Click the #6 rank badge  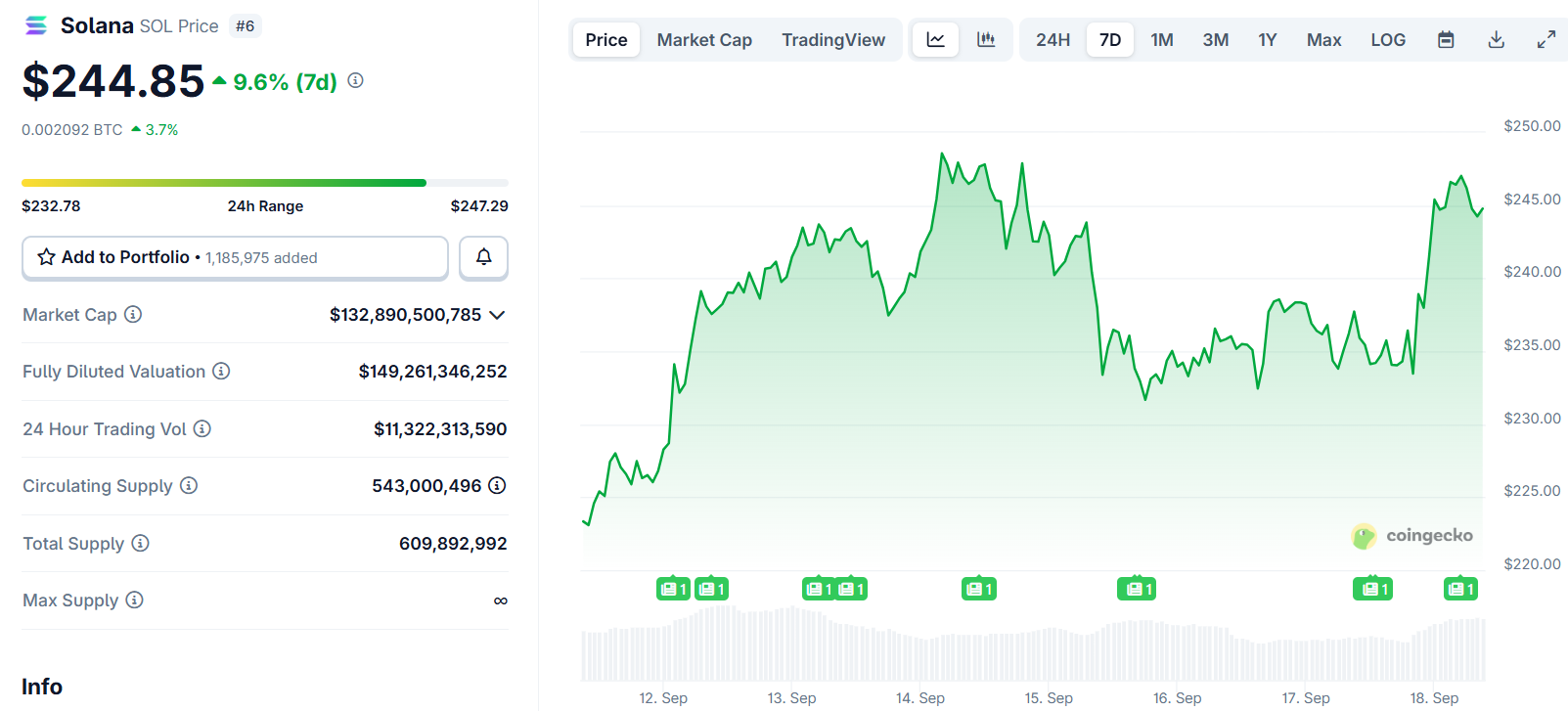click(246, 26)
